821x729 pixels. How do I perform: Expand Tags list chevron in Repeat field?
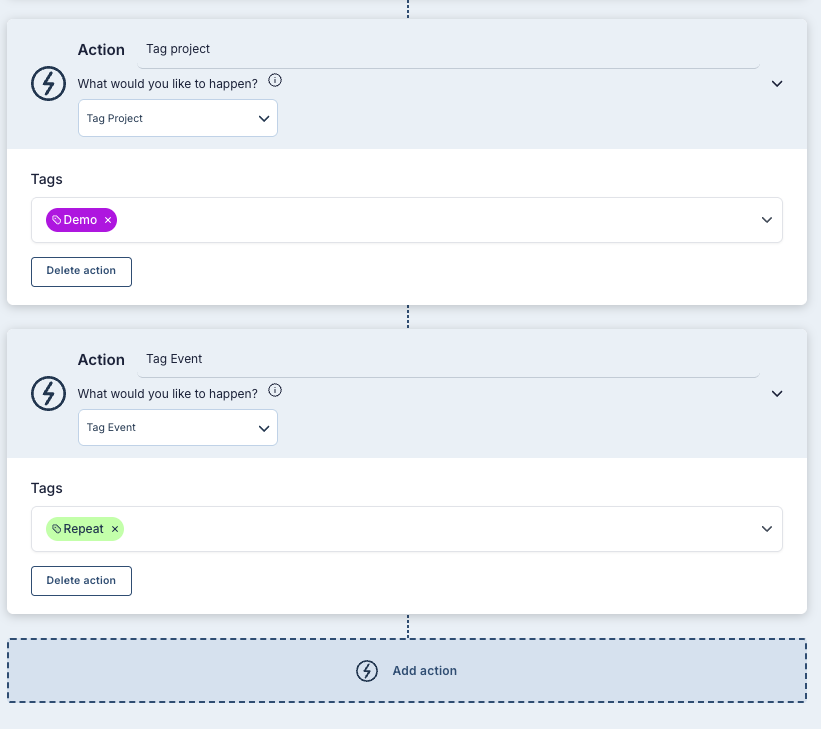(767, 529)
